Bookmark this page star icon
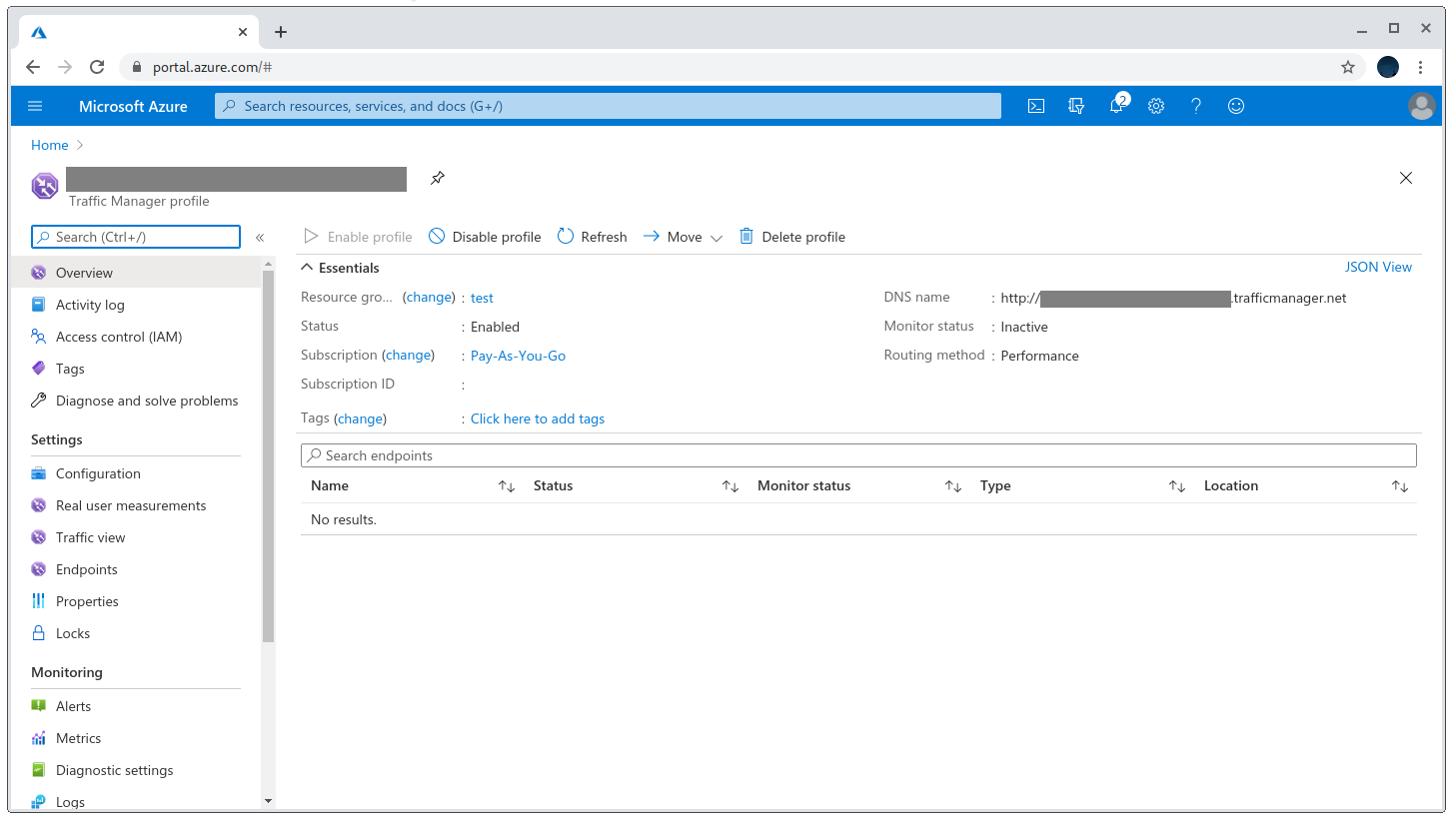Image resolution: width=1456 pixels, height=822 pixels. (x=1348, y=67)
